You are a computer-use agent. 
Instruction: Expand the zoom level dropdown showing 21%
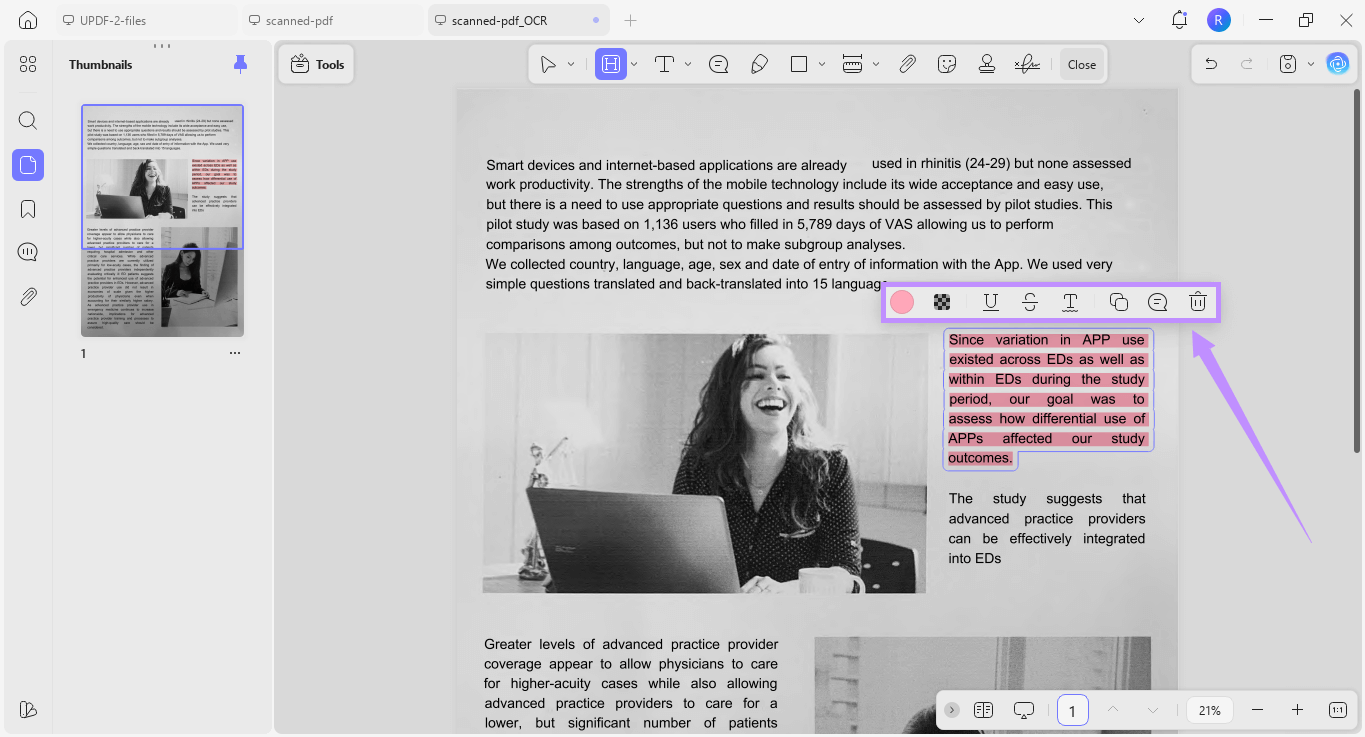point(1209,710)
